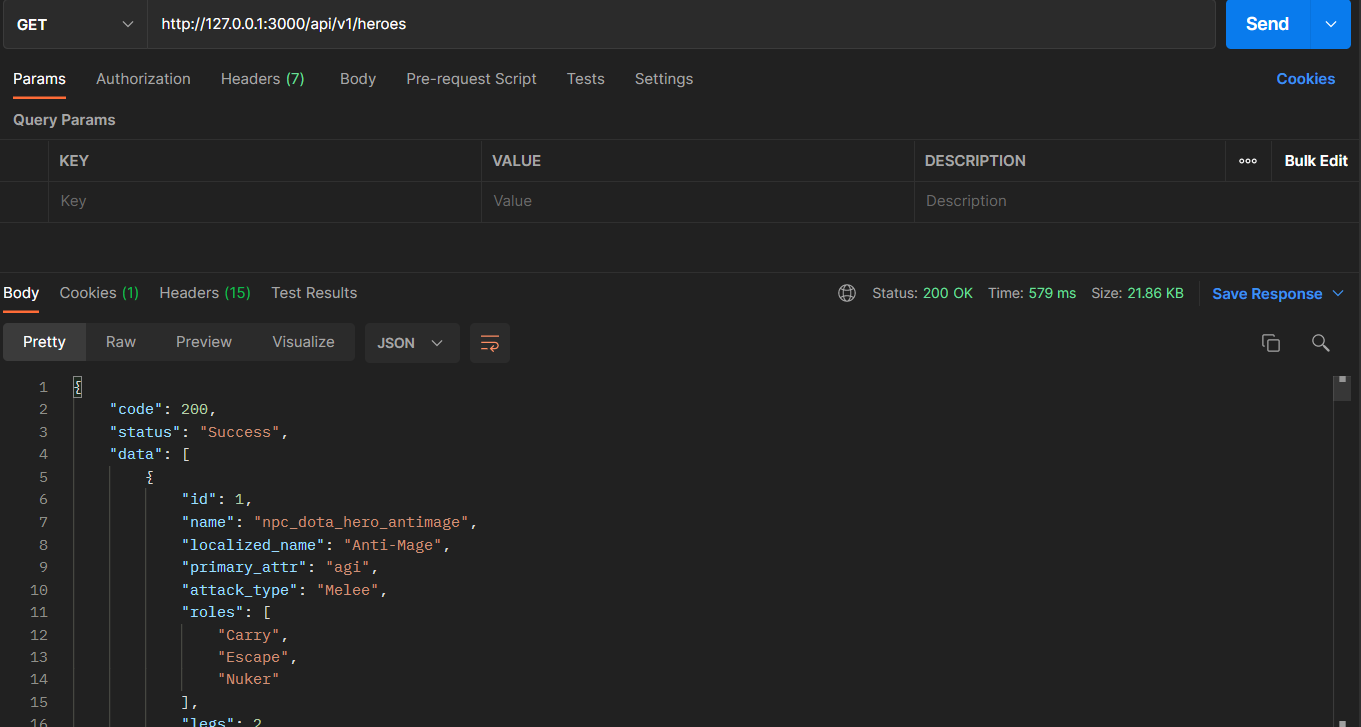Viewport: 1361px width, 727px height.
Task: Click line number 10 in the gutter
Action: (x=39, y=590)
